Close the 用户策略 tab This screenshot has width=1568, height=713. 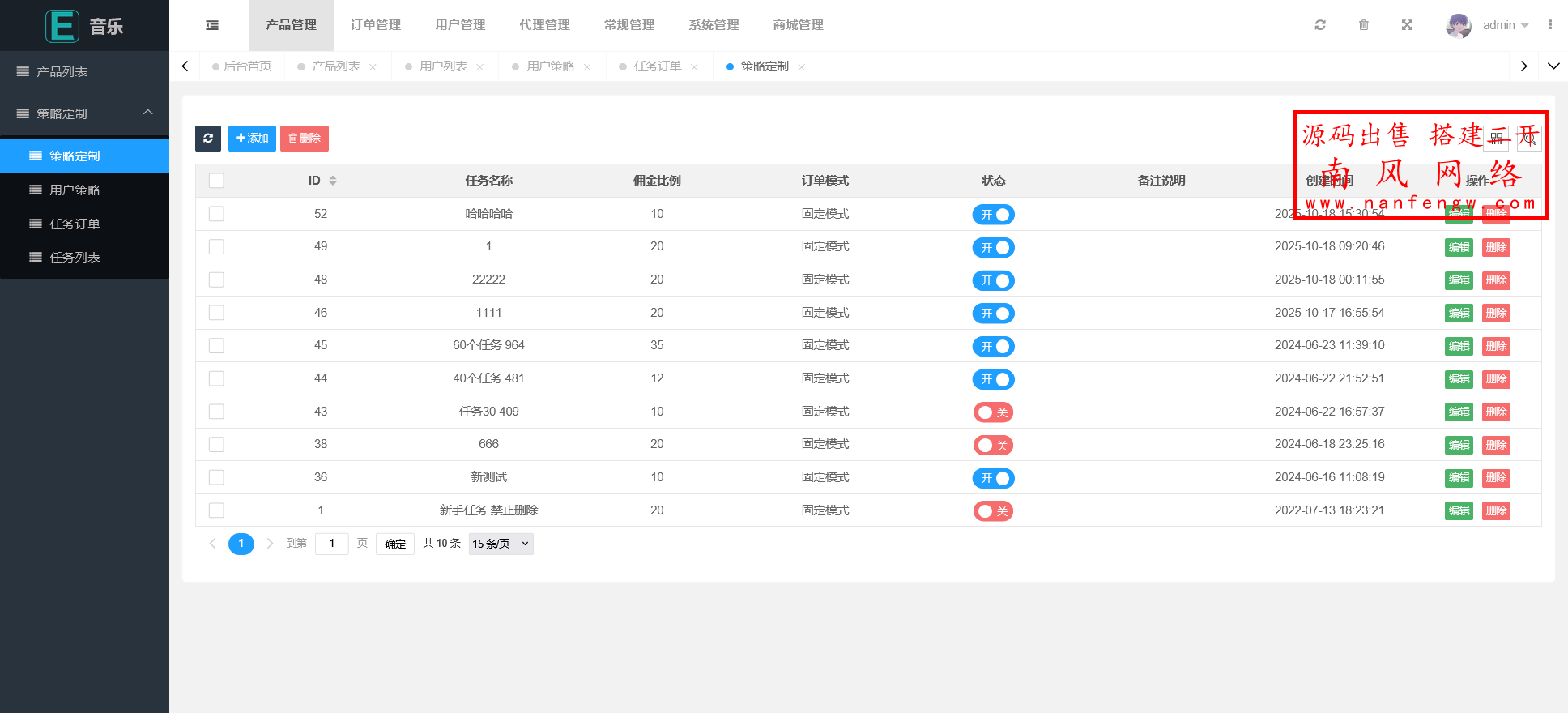click(587, 67)
